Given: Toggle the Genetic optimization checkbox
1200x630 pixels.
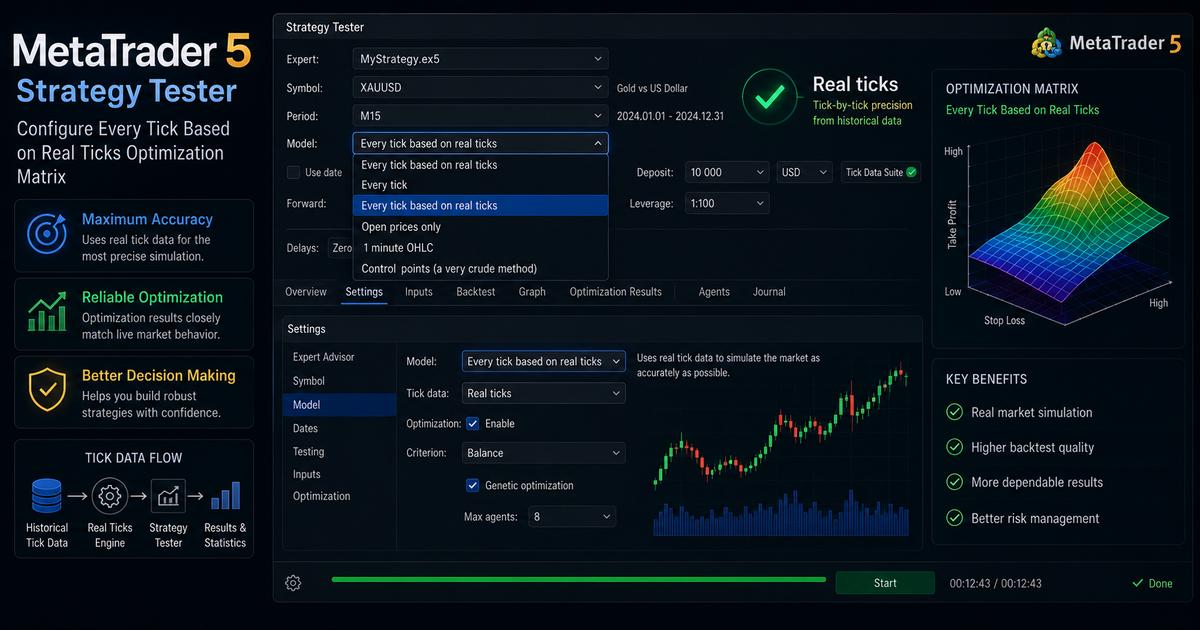Looking at the screenshot, I should [473, 485].
